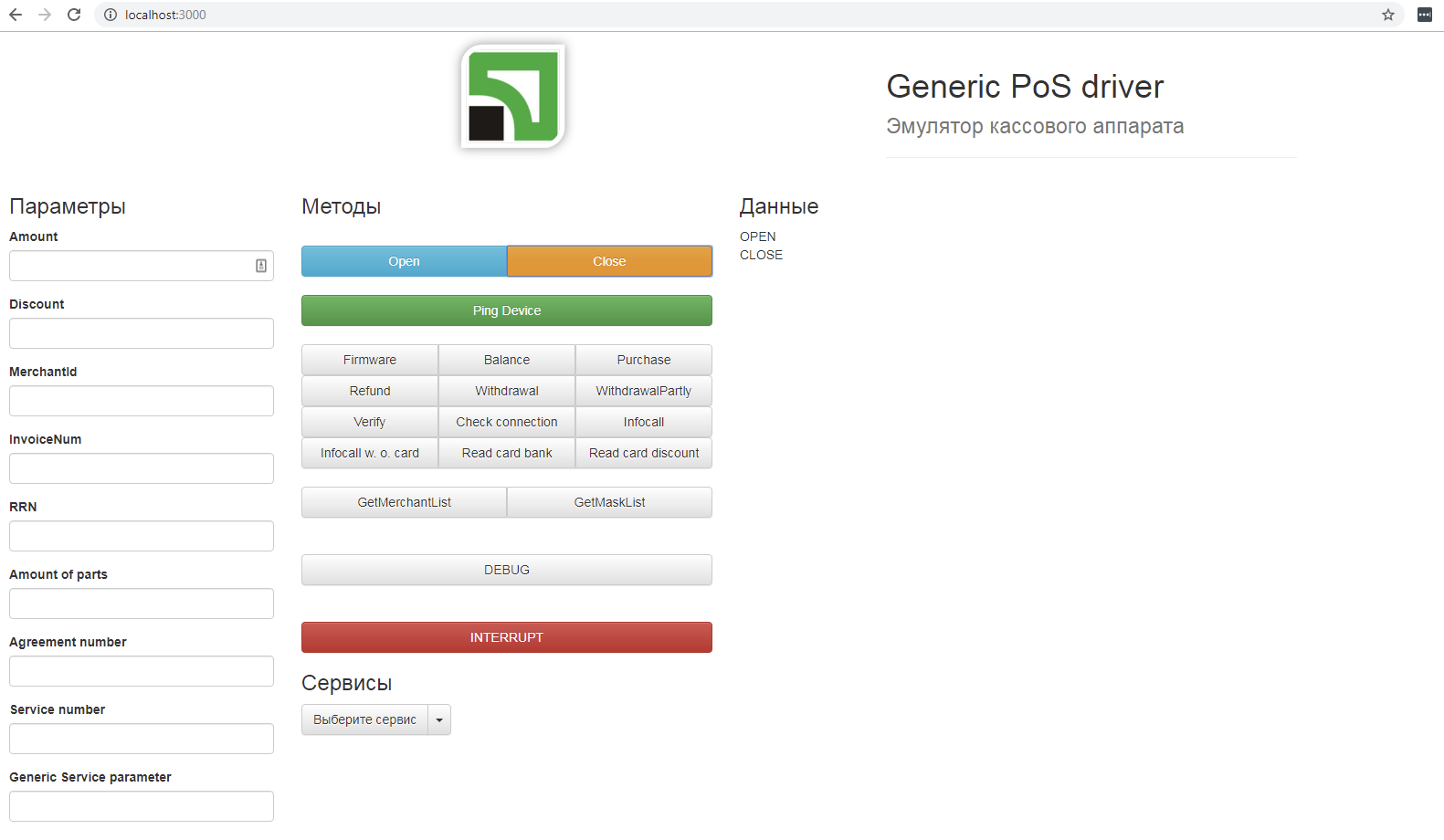Click the autofill icon inside Amount field
This screenshot has width=1444, height=840.
coord(261,266)
